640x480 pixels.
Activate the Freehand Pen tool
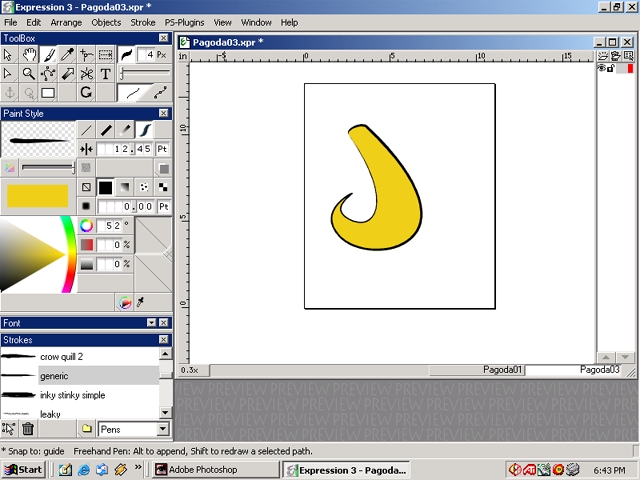point(48,54)
